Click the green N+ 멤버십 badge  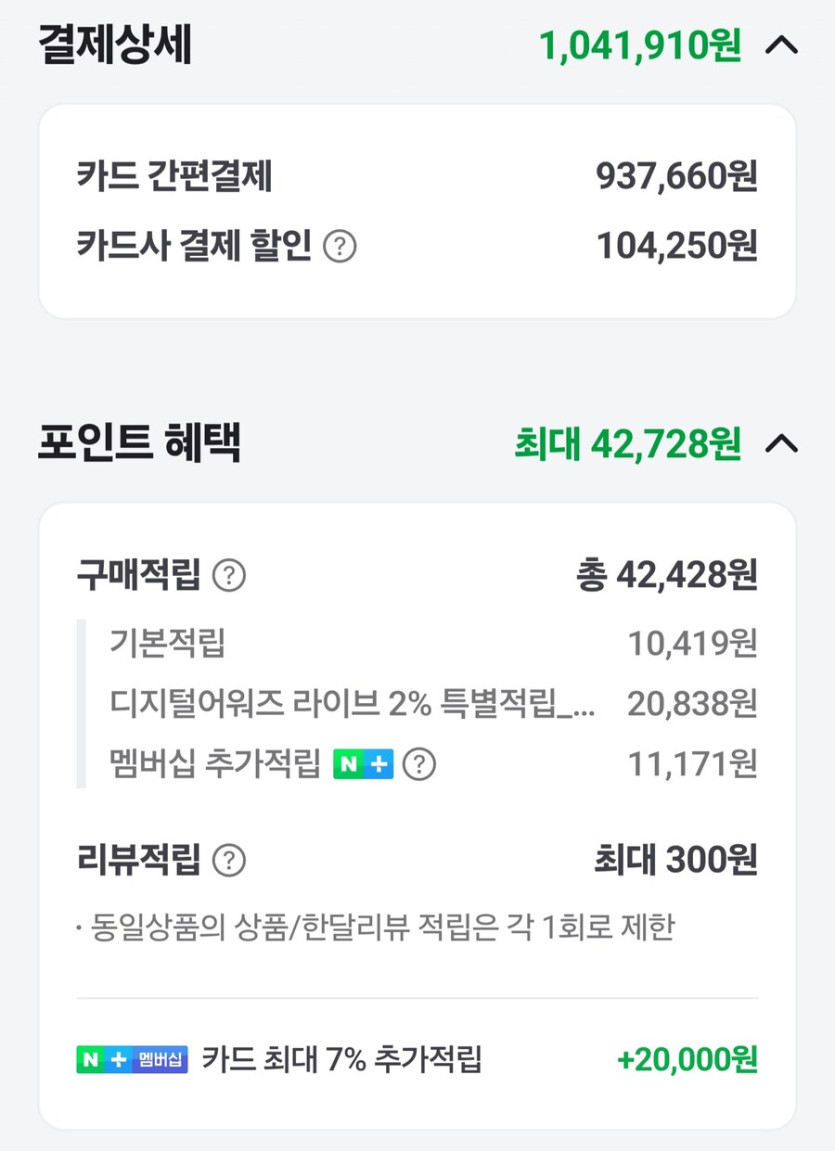pos(132,1060)
